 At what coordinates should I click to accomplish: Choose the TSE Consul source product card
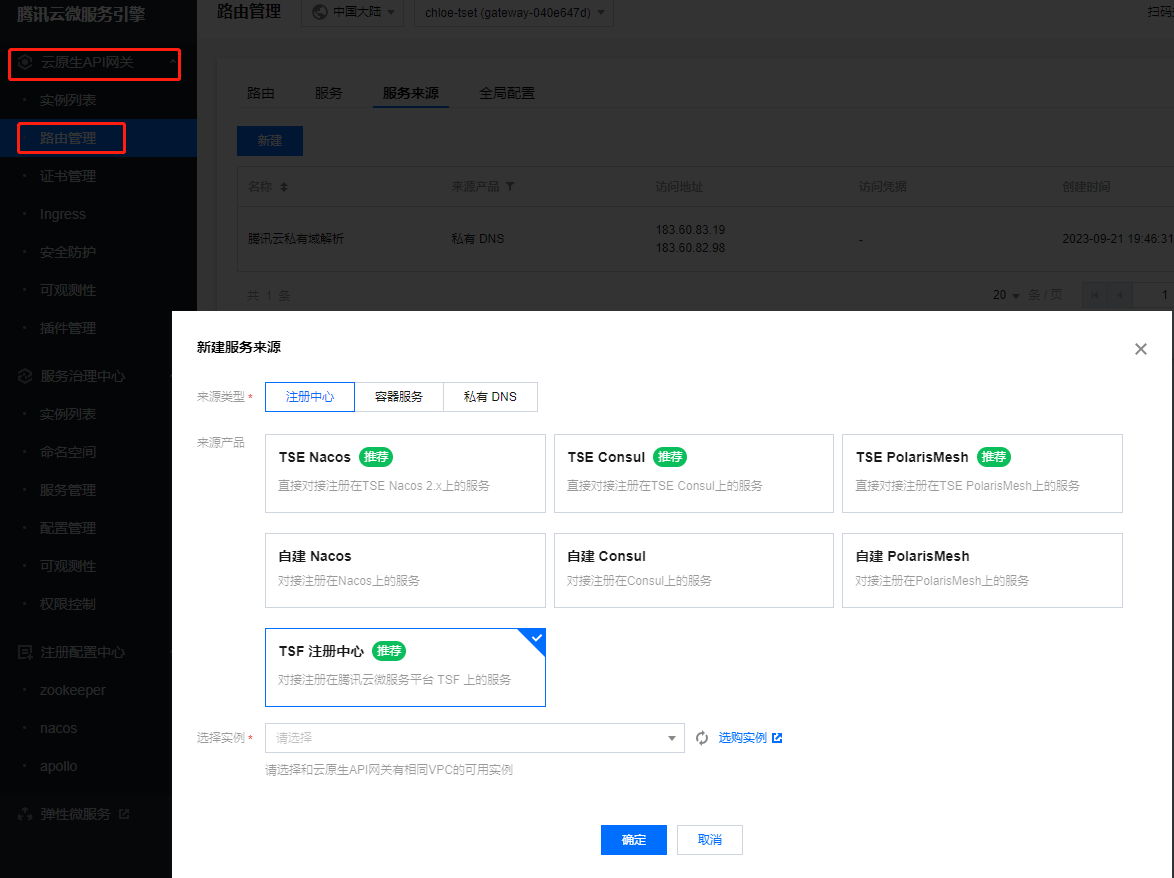(x=693, y=473)
